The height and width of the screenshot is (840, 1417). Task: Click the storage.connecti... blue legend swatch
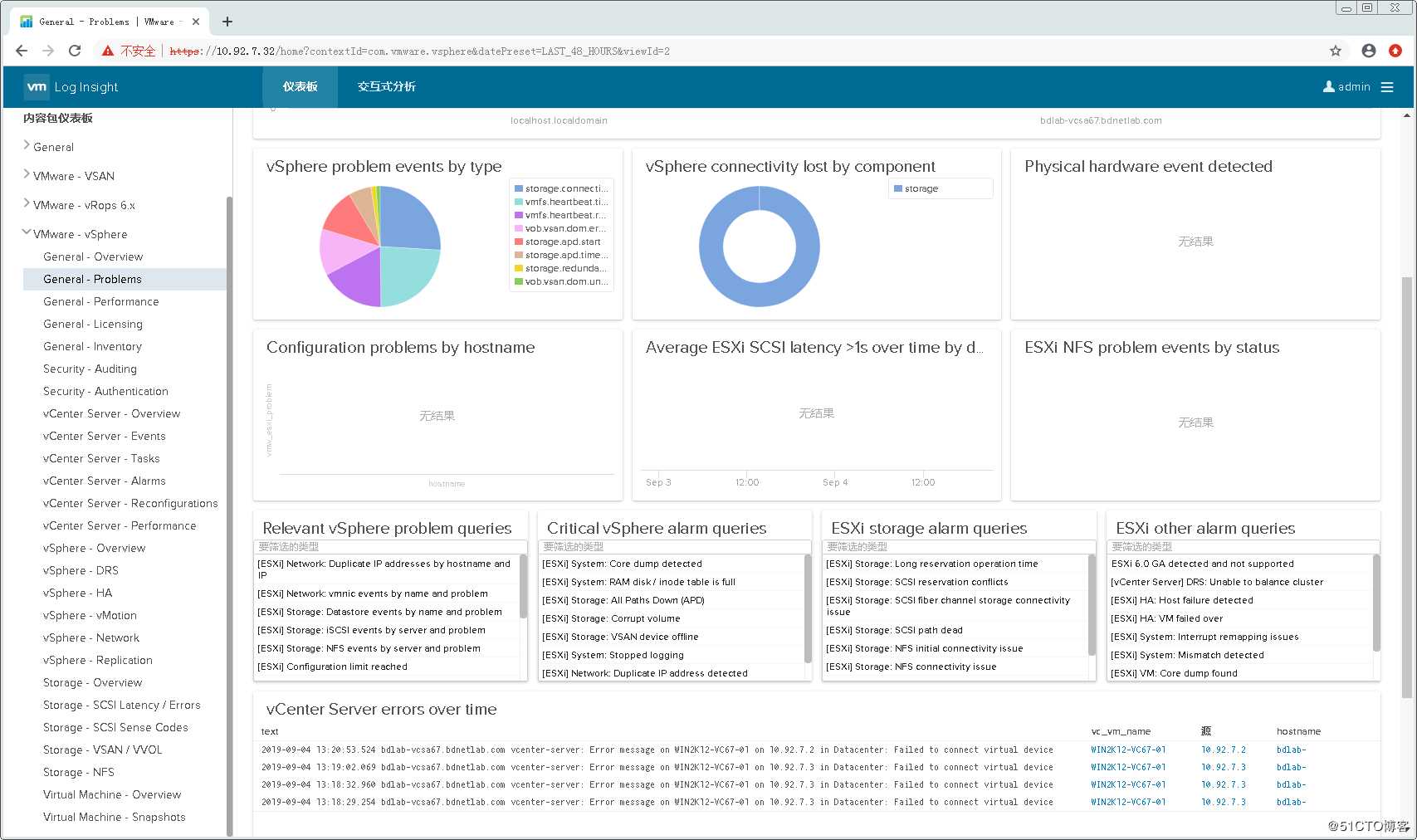[519, 188]
